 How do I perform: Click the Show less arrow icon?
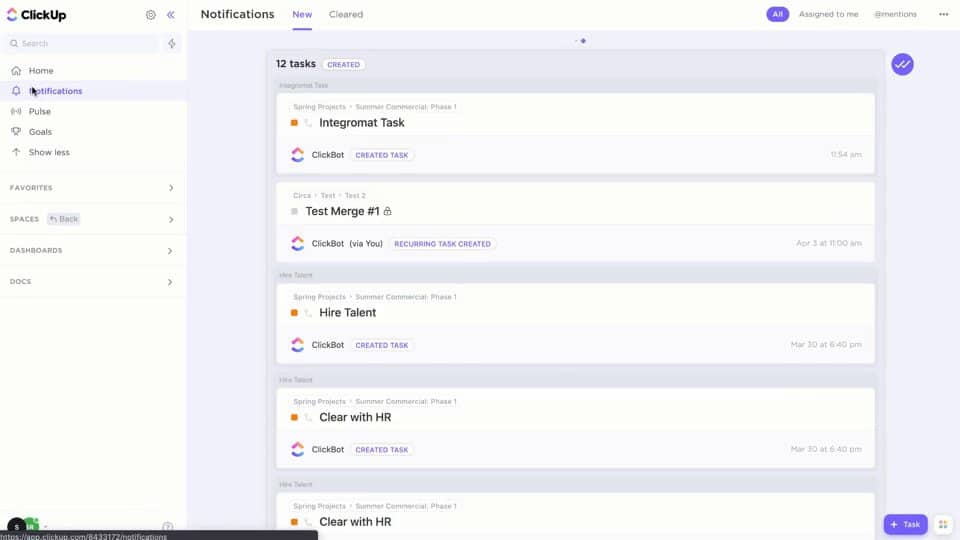tap(16, 152)
